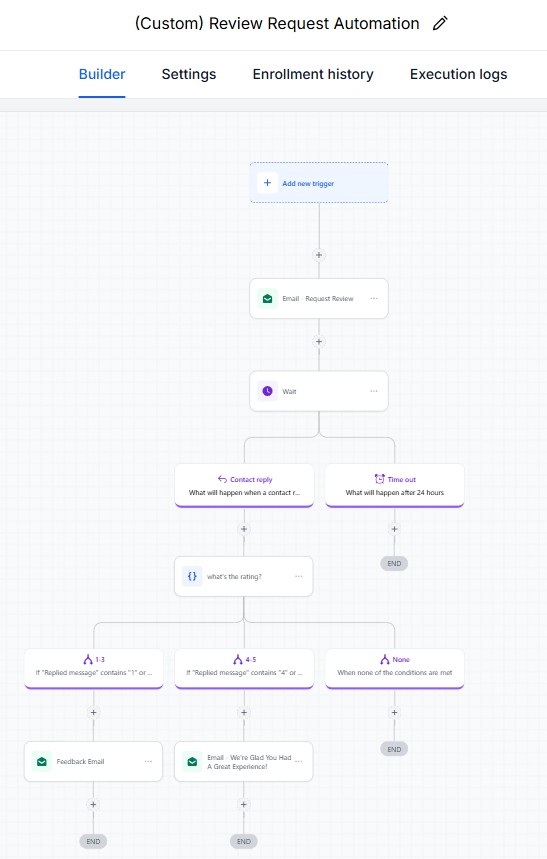The width and height of the screenshot is (547, 859).
Task: Select the Time out branch
Action: pyautogui.click(x=395, y=485)
